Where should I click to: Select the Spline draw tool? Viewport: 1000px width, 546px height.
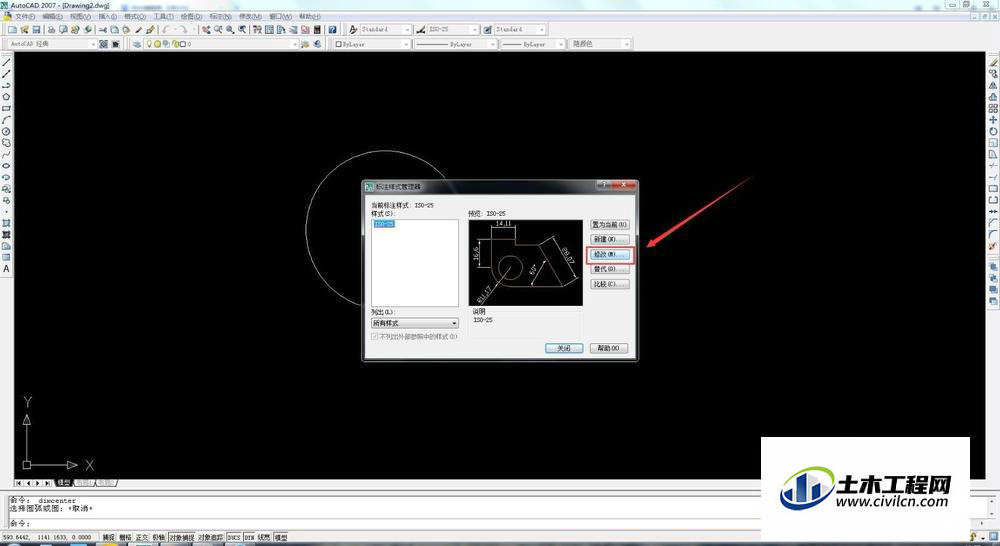(x=6, y=154)
